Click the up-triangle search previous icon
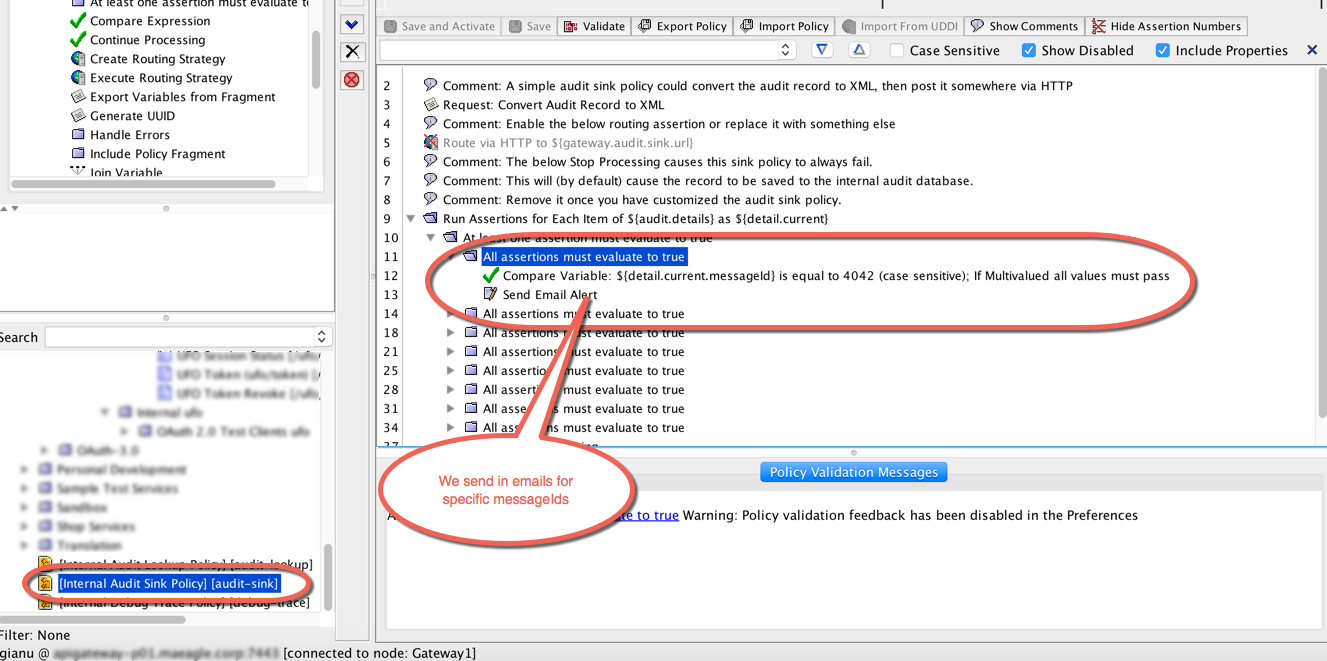This screenshot has width=1327, height=661. [x=859, y=50]
